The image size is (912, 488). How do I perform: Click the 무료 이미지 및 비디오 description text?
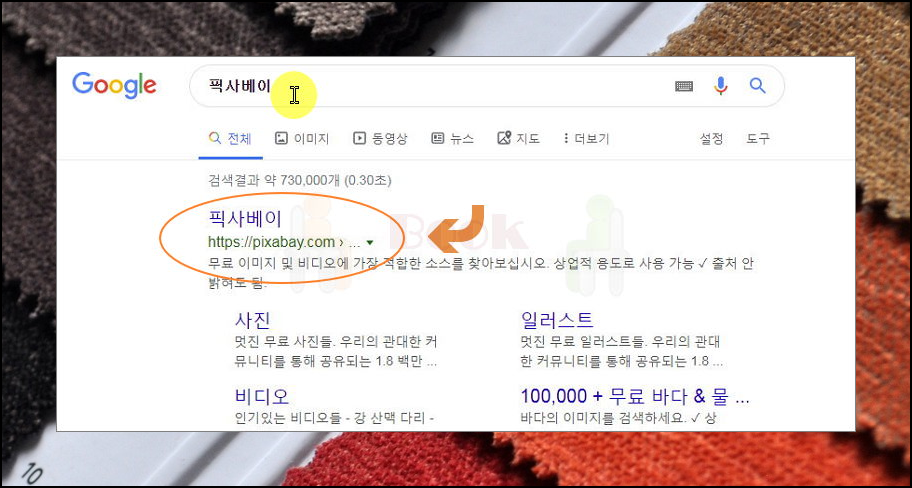pos(481,273)
